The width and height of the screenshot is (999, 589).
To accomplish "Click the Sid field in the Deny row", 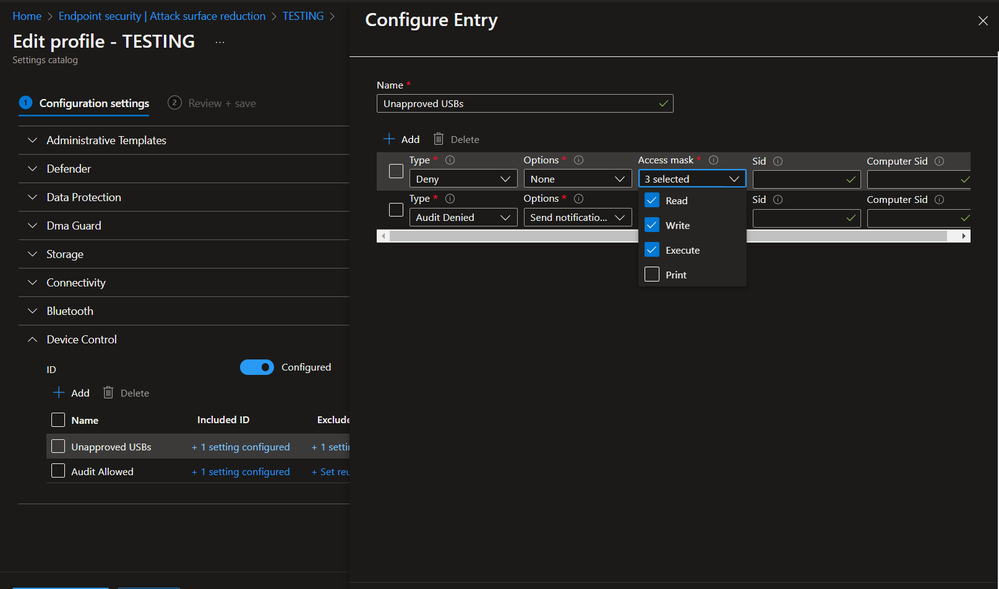I will pos(807,180).
